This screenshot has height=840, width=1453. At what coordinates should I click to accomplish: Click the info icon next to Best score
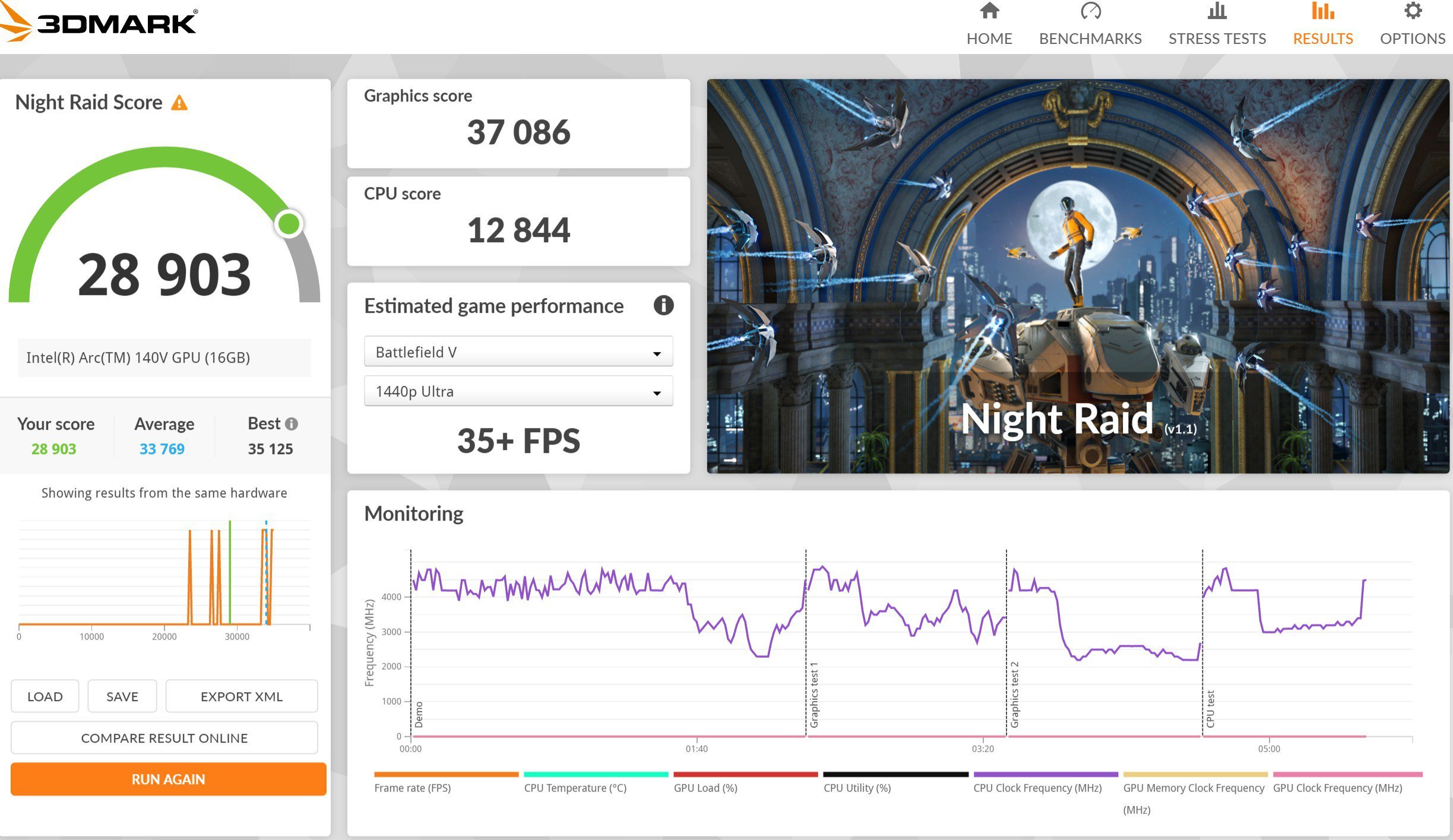(x=291, y=423)
